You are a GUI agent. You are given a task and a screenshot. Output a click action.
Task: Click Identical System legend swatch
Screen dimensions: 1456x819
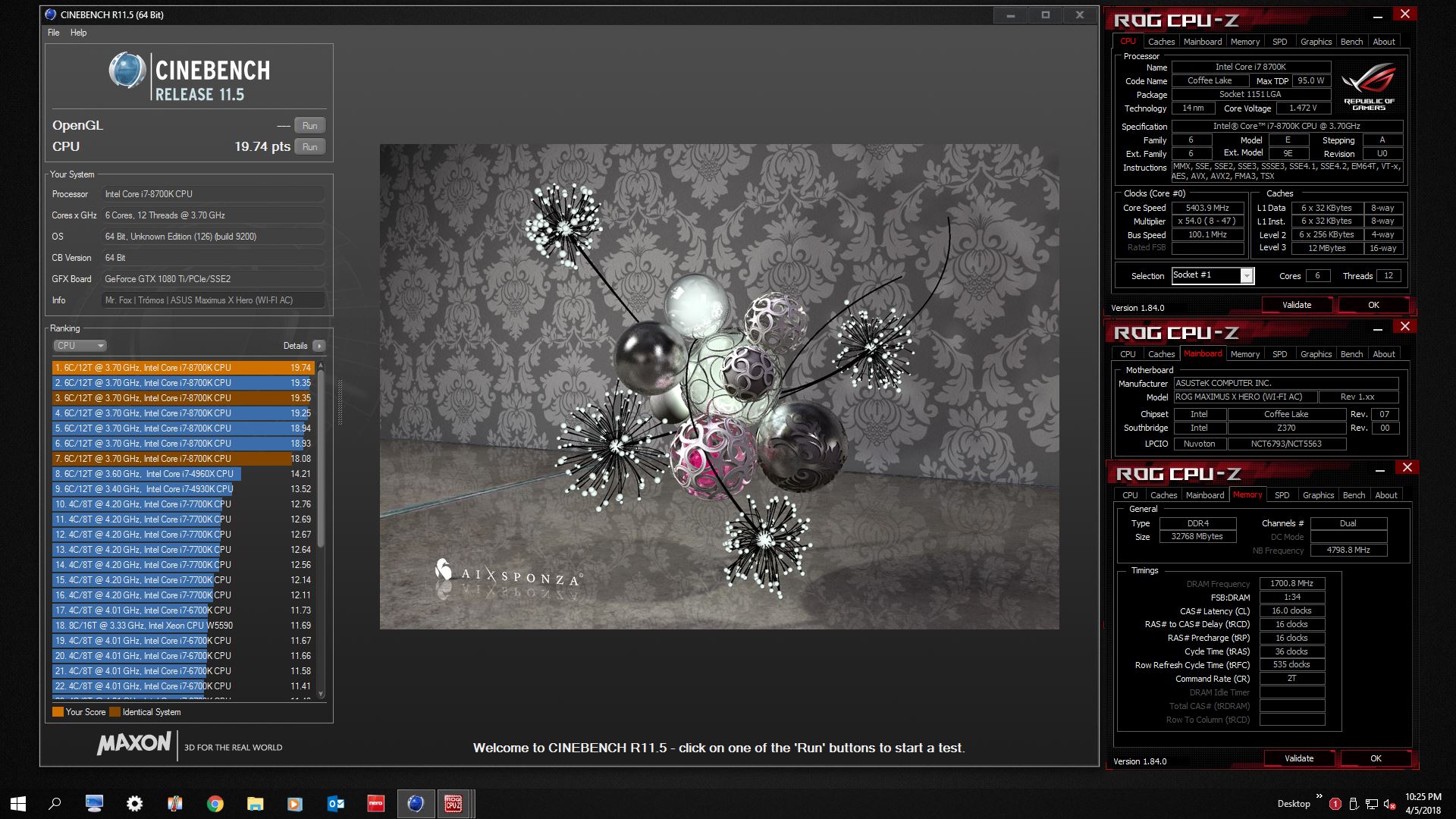point(115,712)
